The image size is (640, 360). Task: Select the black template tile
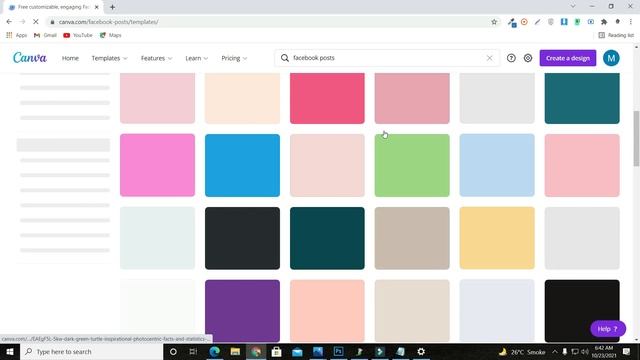[582, 311]
